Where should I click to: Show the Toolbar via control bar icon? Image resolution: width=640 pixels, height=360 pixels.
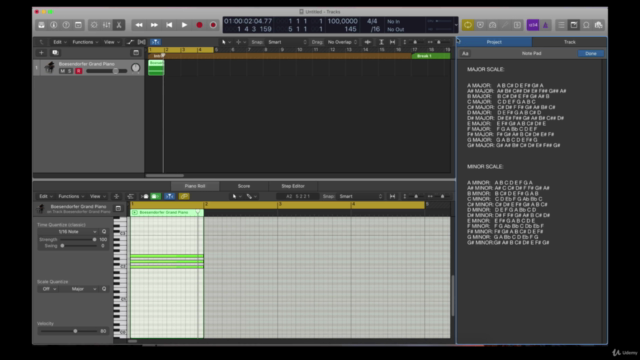pyautogui.click(x=78, y=25)
